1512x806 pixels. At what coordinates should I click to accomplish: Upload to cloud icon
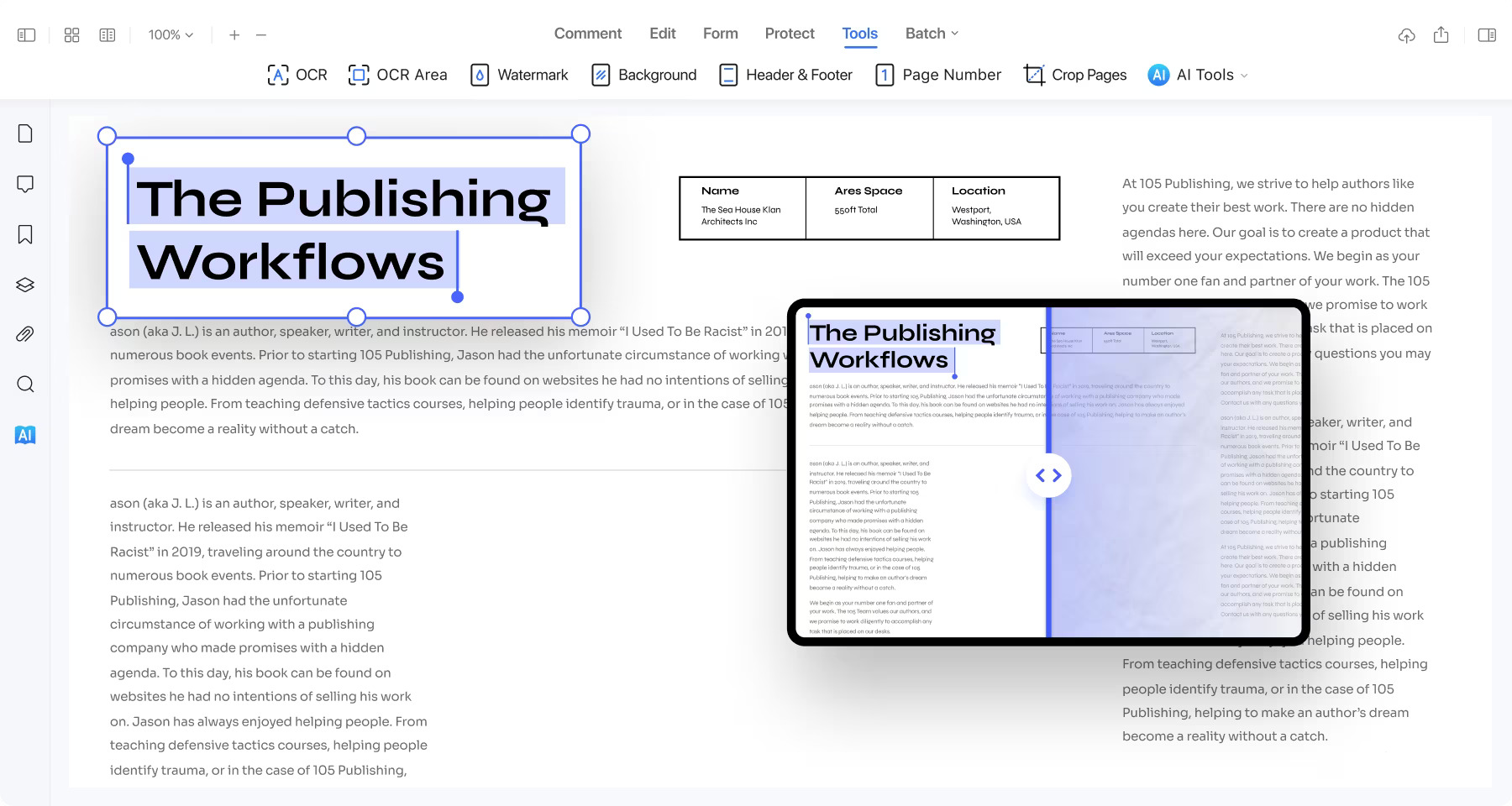coord(1406,35)
